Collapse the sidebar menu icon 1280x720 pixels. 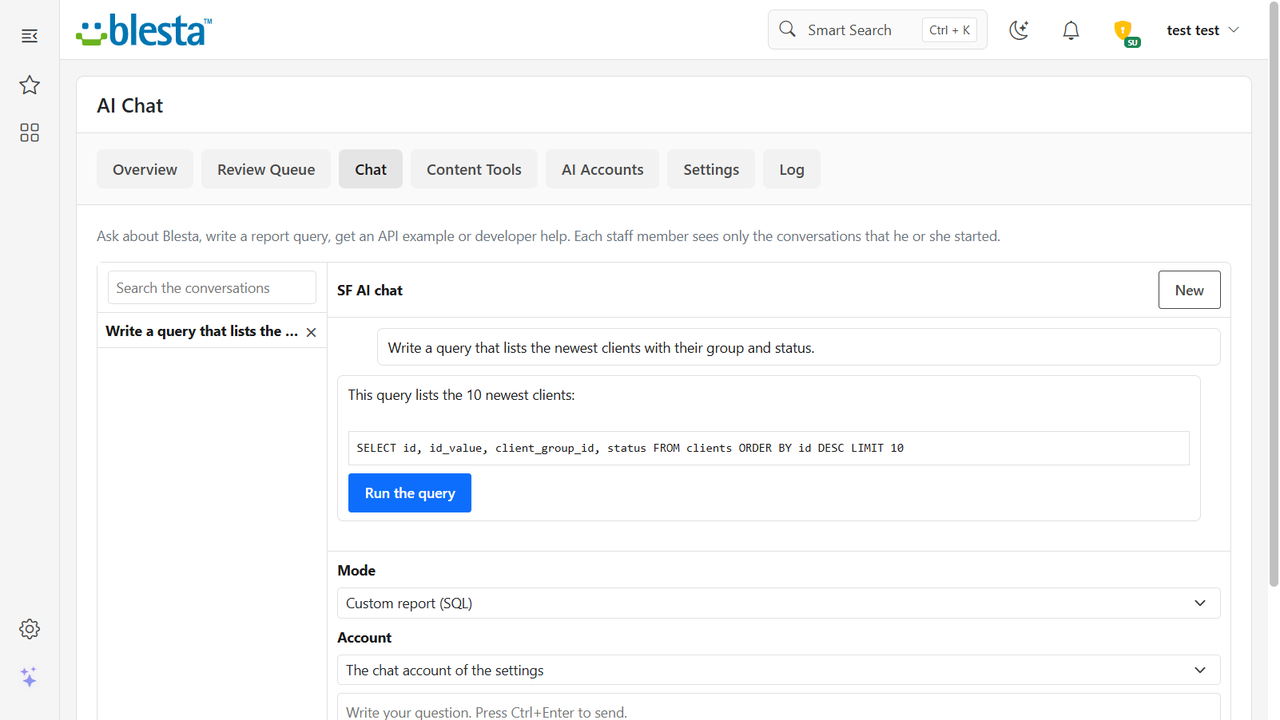tap(29, 36)
